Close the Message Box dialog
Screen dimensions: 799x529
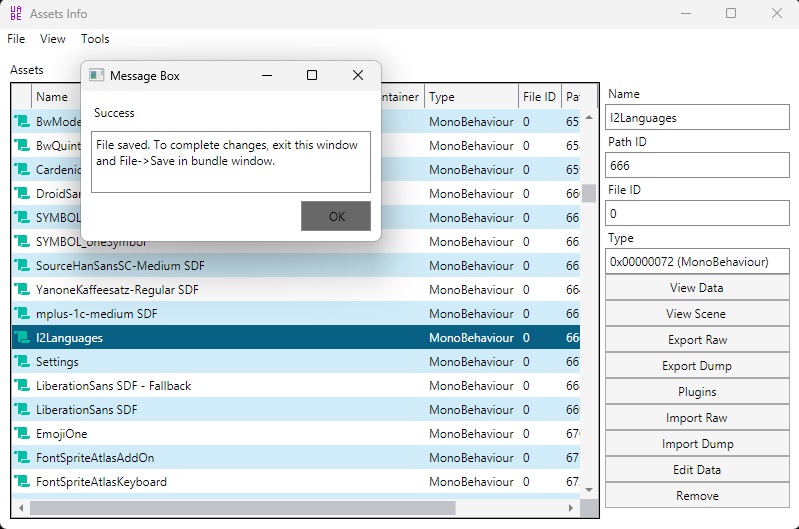point(358,75)
